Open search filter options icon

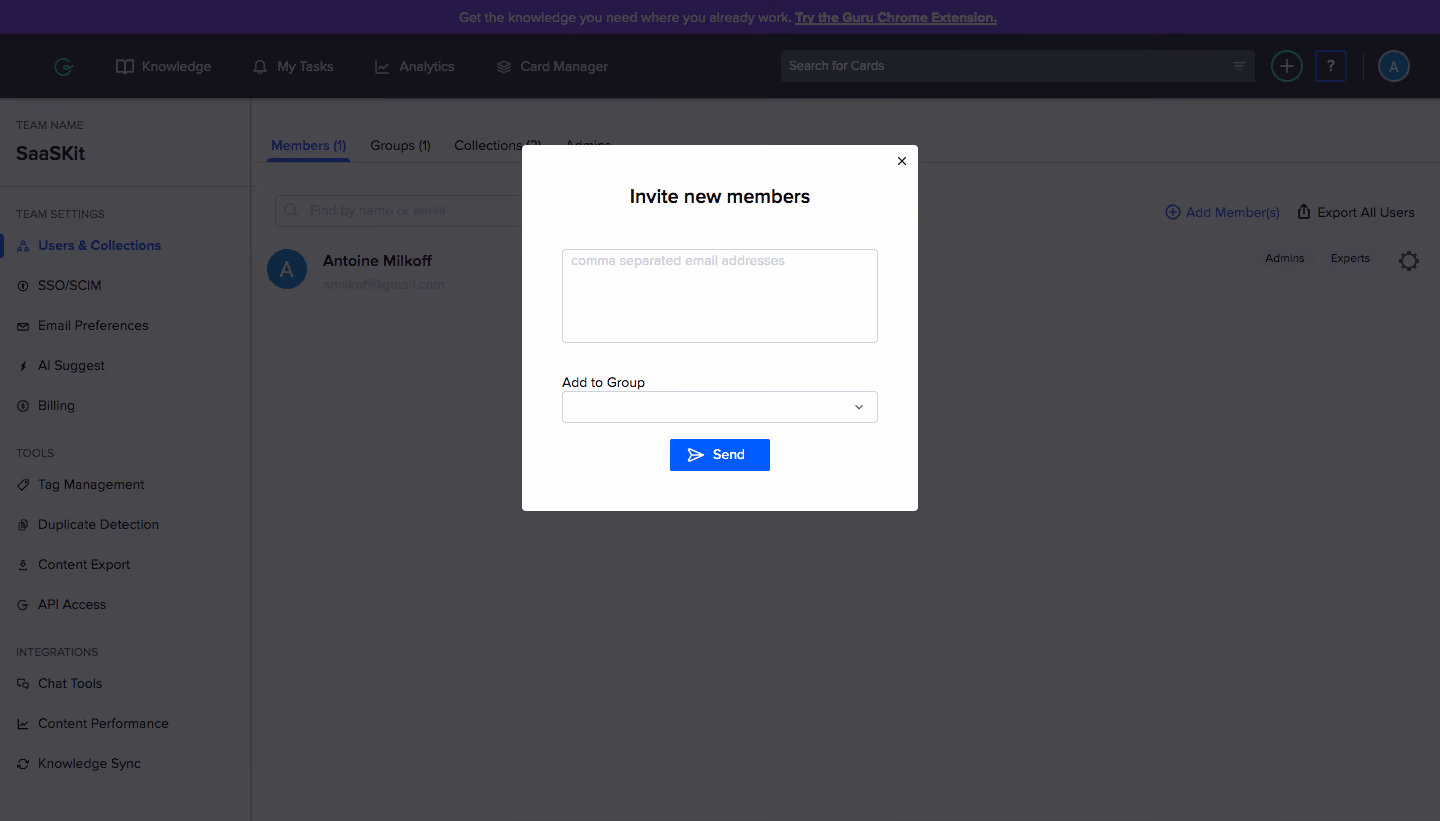click(1239, 66)
